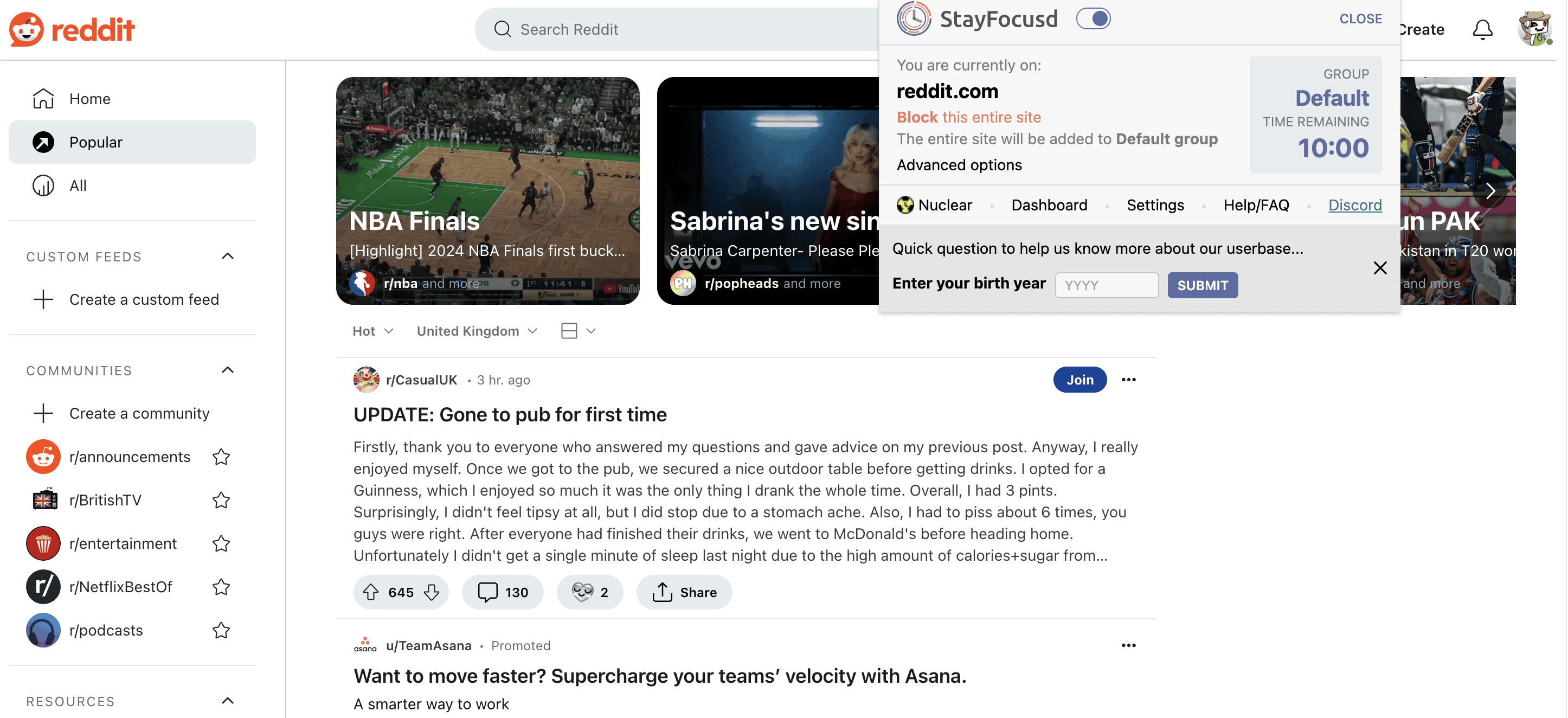The height and width of the screenshot is (718, 1568).
Task: Open the NBA Finals trending card
Action: [x=487, y=190]
